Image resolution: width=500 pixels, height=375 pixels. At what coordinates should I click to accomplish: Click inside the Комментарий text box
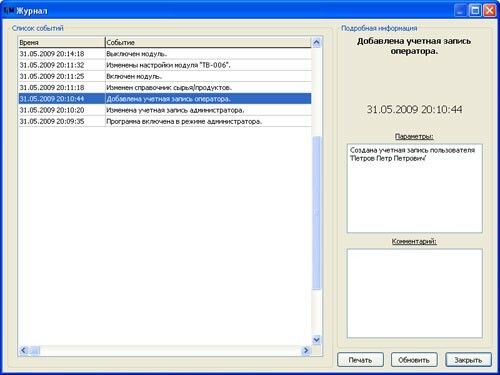coord(415,293)
